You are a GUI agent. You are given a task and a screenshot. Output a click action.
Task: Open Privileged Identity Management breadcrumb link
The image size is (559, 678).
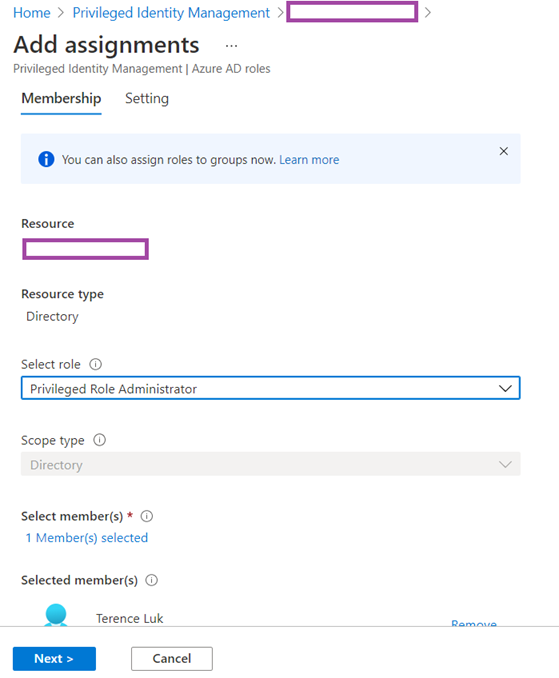tap(171, 13)
